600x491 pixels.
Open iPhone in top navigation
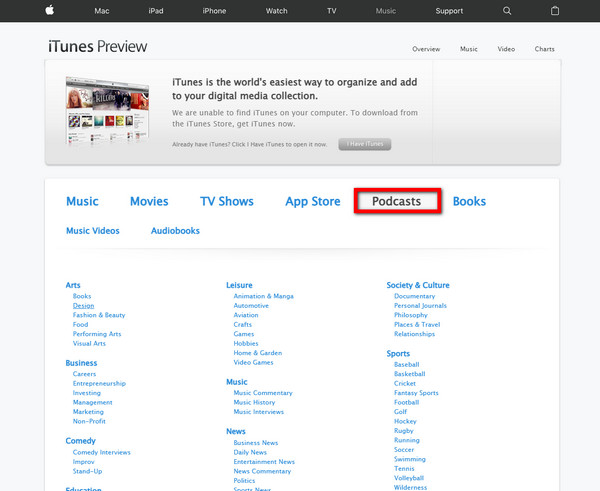(x=214, y=11)
